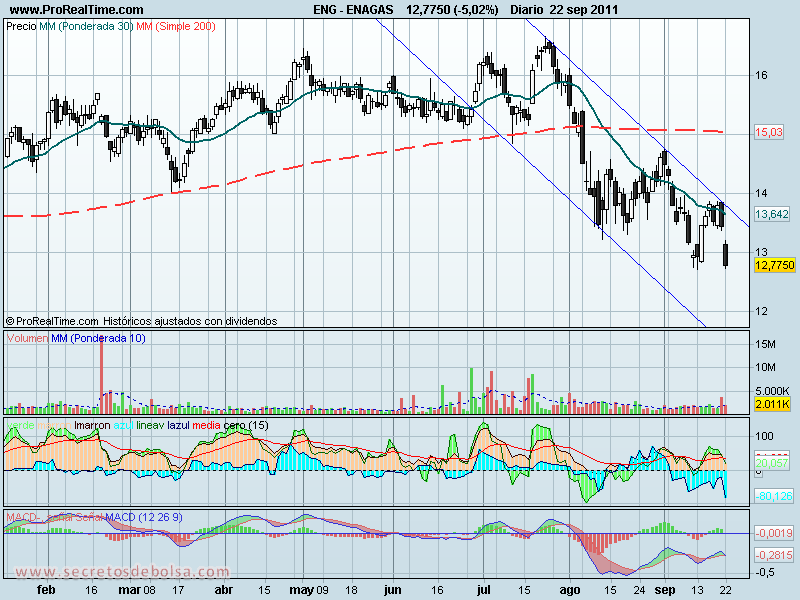Click the jun month label on time axis
This screenshot has height=600, width=800.
click(x=392, y=590)
